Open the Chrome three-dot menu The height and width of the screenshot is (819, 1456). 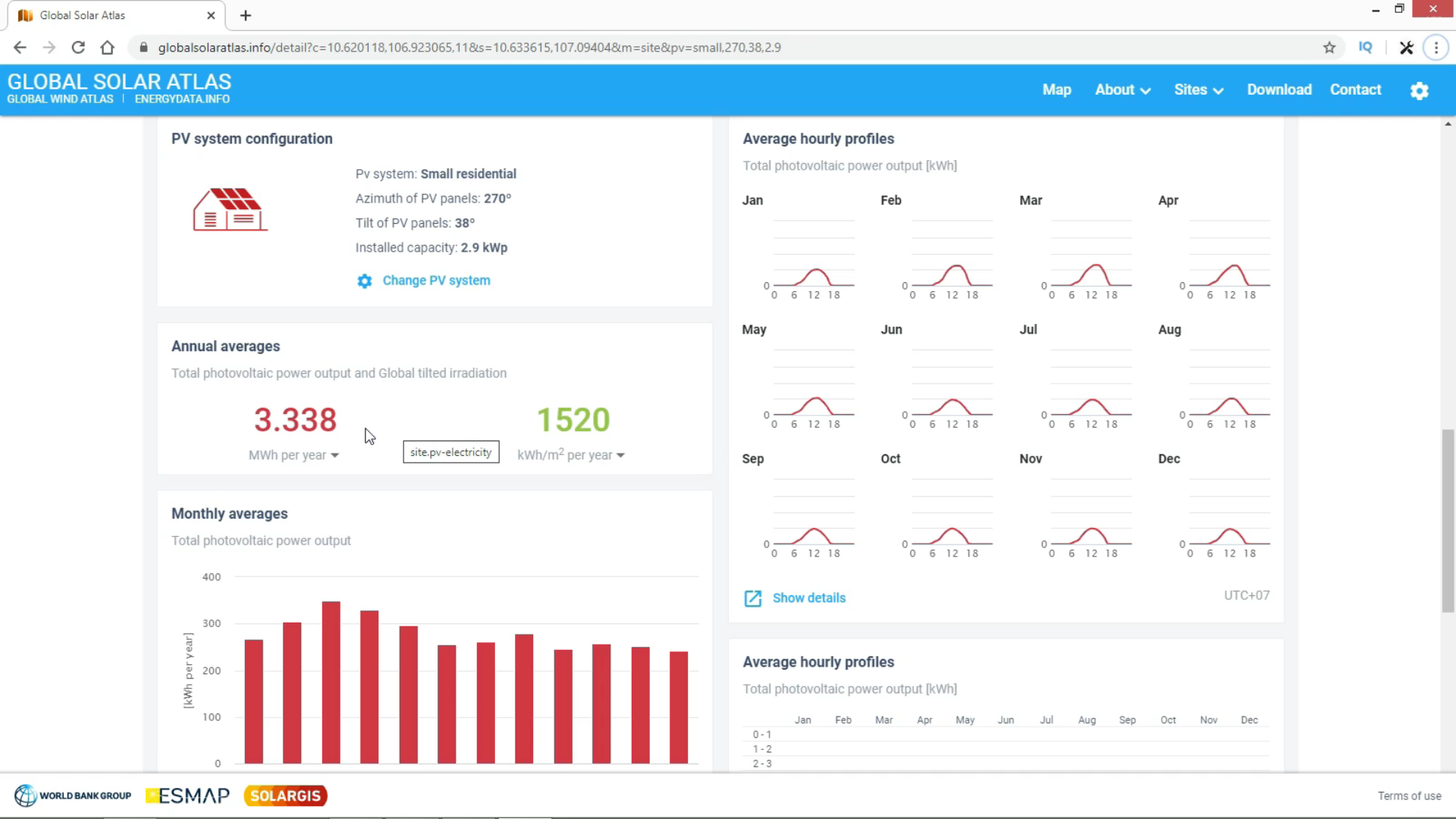(1436, 48)
